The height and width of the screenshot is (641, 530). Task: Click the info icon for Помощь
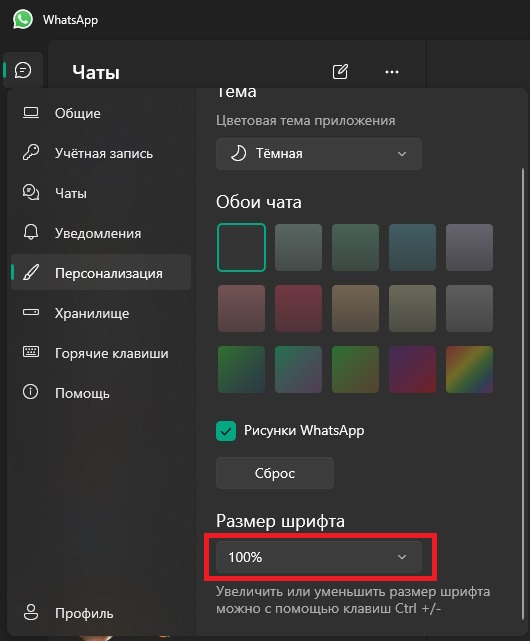click(x=31, y=392)
